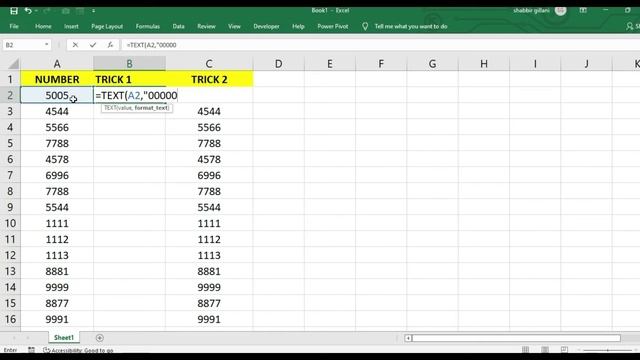The width and height of the screenshot is (640, 360).
Task: Switch to the Power Pivot tab
Action: pos(333,26)
